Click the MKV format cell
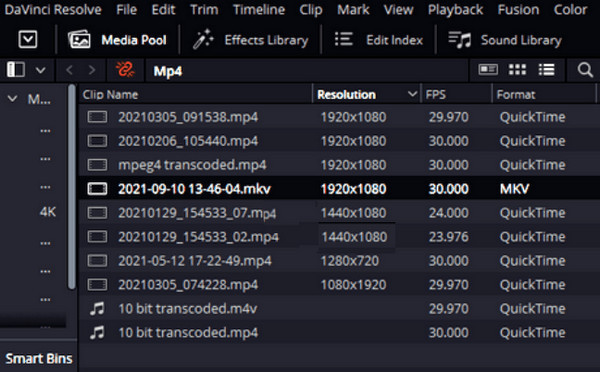 coord(514,189)
